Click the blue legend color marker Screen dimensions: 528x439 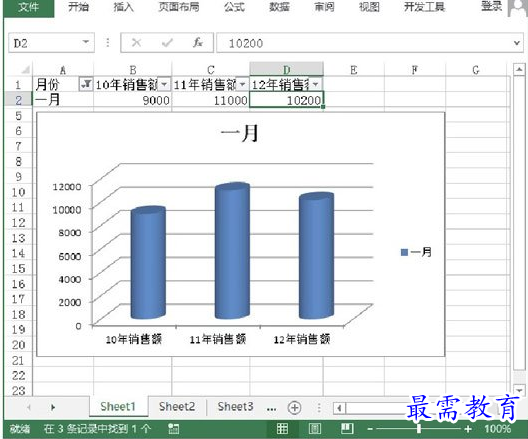(404, 252)
